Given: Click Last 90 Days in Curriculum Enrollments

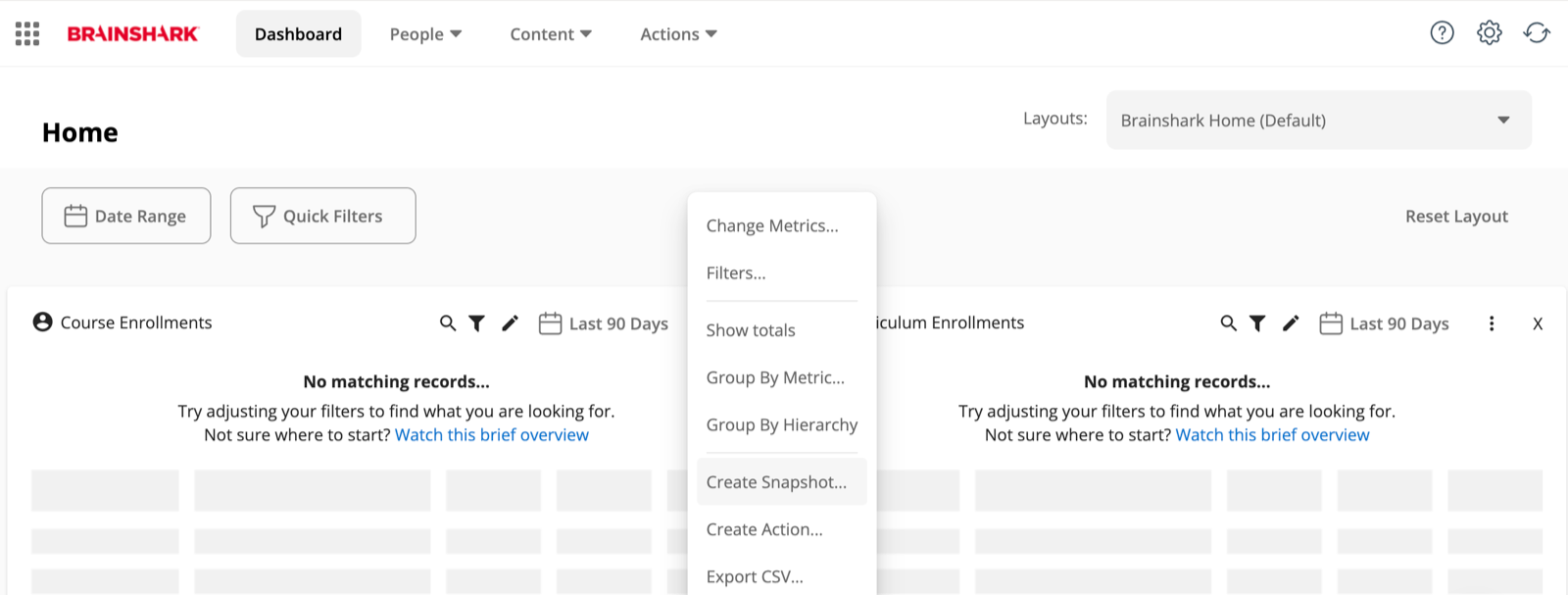Looking at the screenshot, I should click(x=1399, y=323).
